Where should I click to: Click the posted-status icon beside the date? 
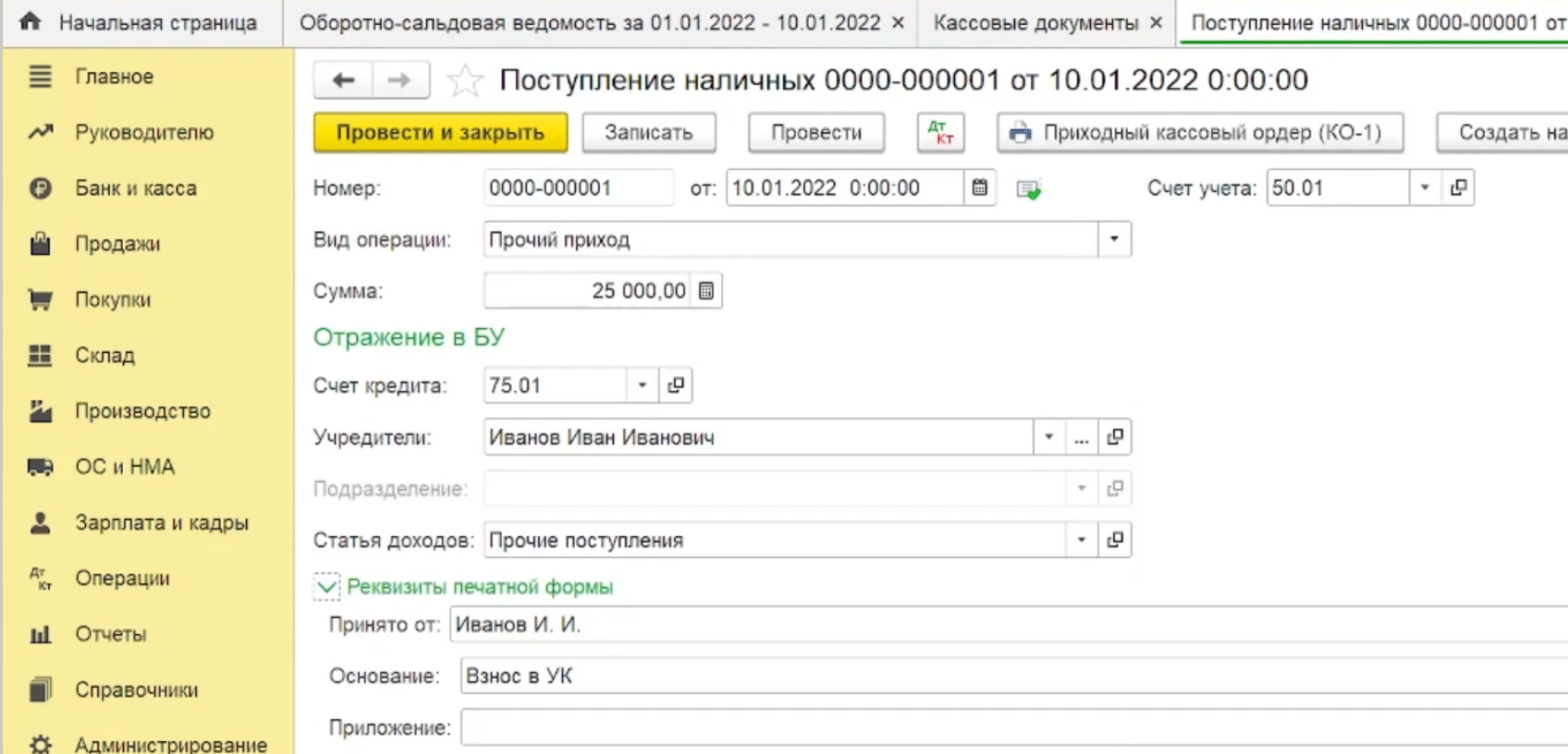click(1028, 189)
